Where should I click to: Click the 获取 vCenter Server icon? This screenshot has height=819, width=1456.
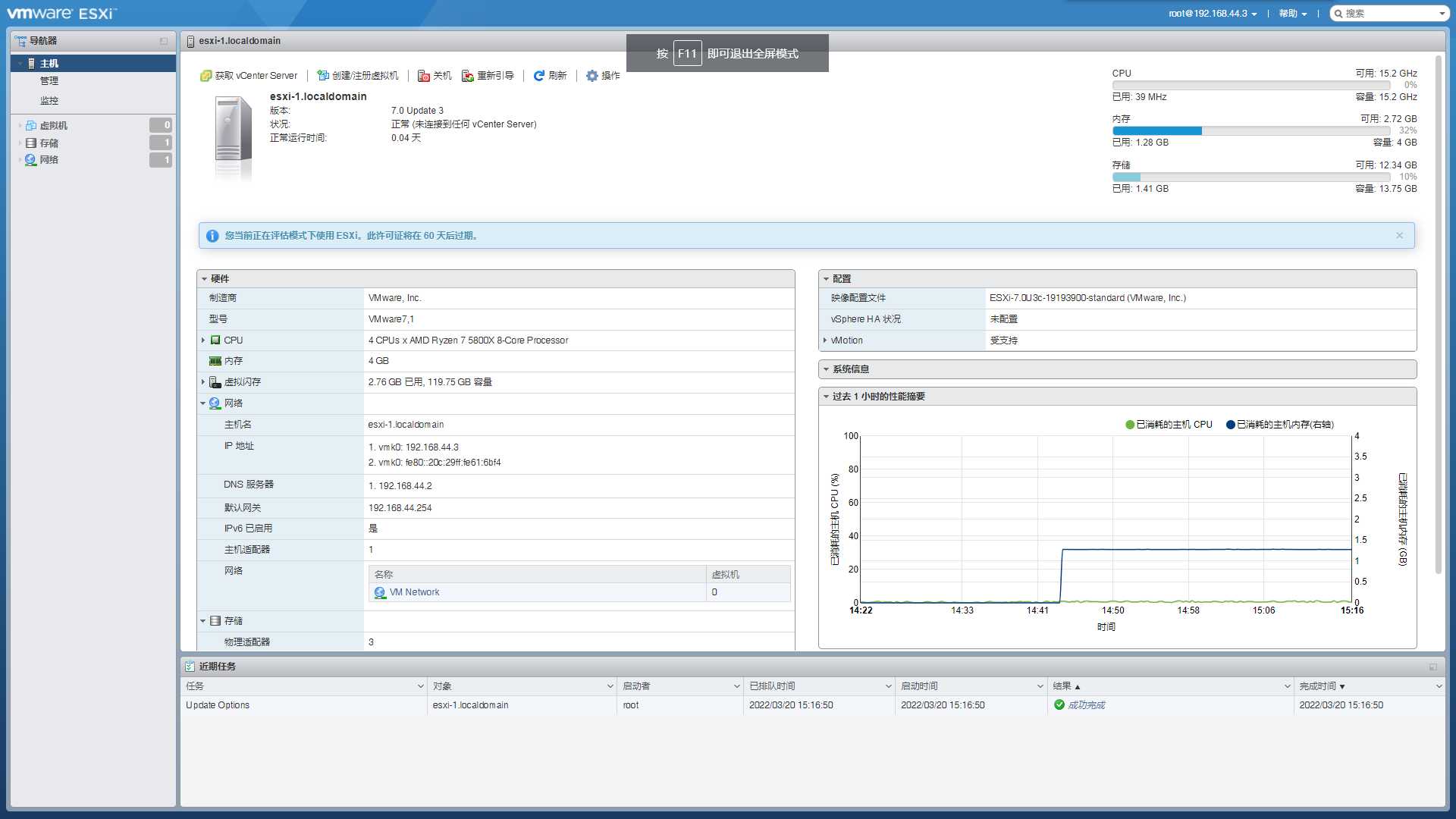[206, 76]
